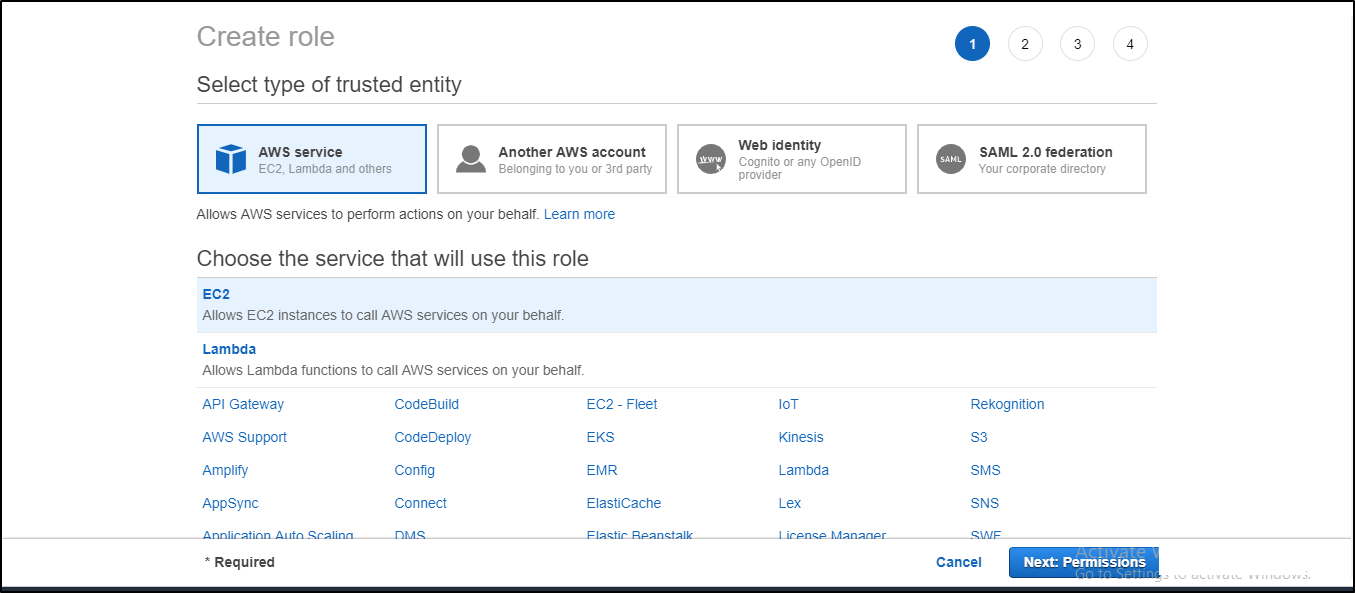Pick the ElastiCache service
1355x593 pixels.
pyautogui.click(x=624, y=503)
